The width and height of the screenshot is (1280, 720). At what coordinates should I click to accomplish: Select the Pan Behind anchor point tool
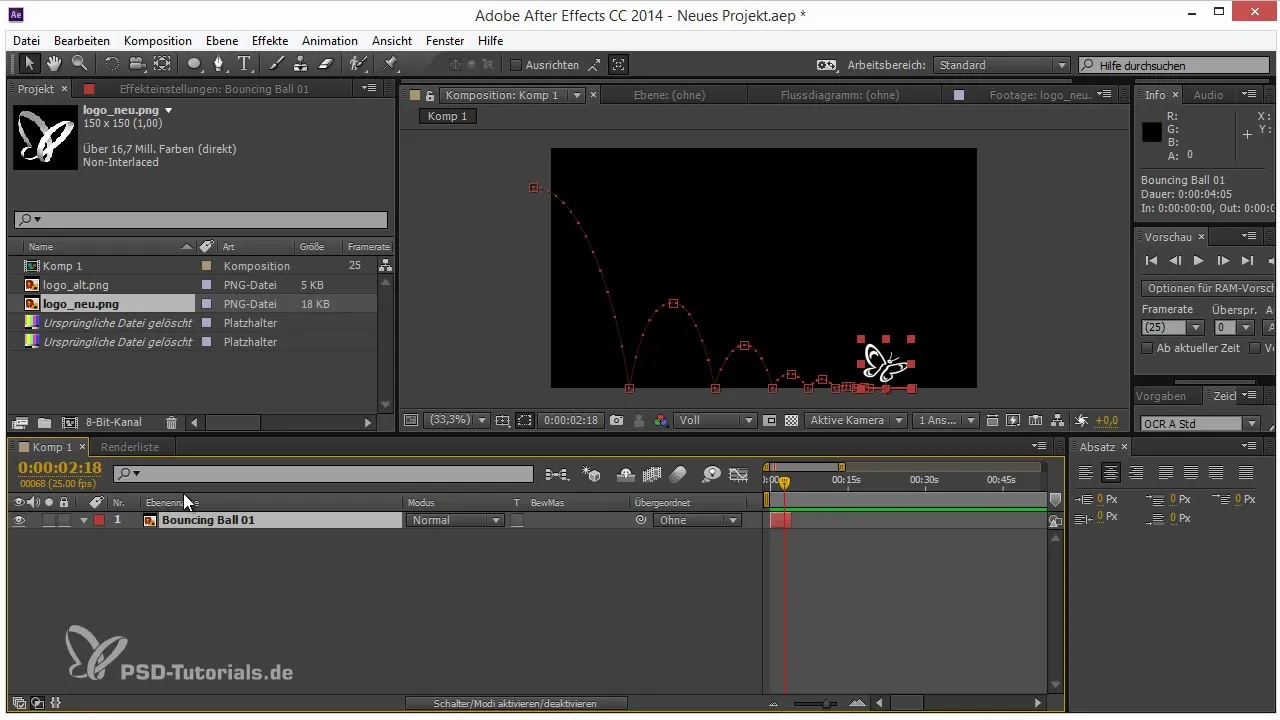(161, 64)
